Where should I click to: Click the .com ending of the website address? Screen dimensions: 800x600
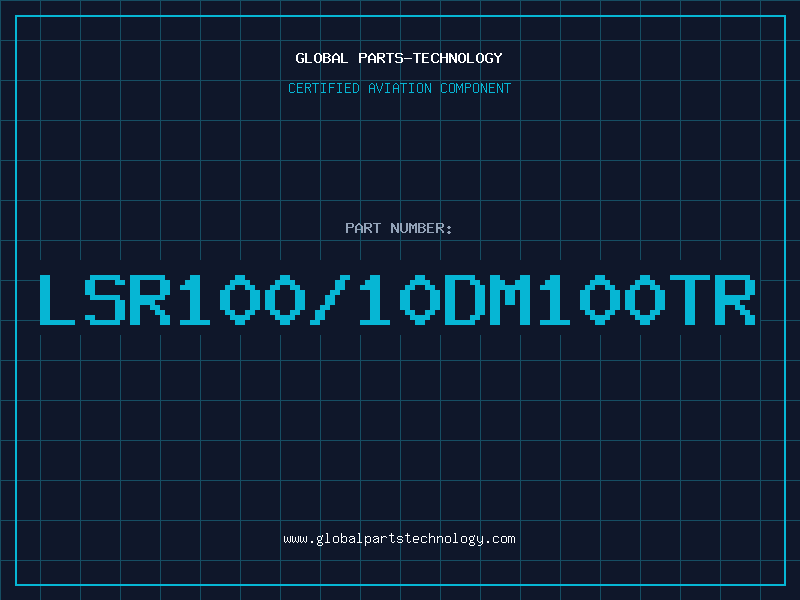click(501, 539)
